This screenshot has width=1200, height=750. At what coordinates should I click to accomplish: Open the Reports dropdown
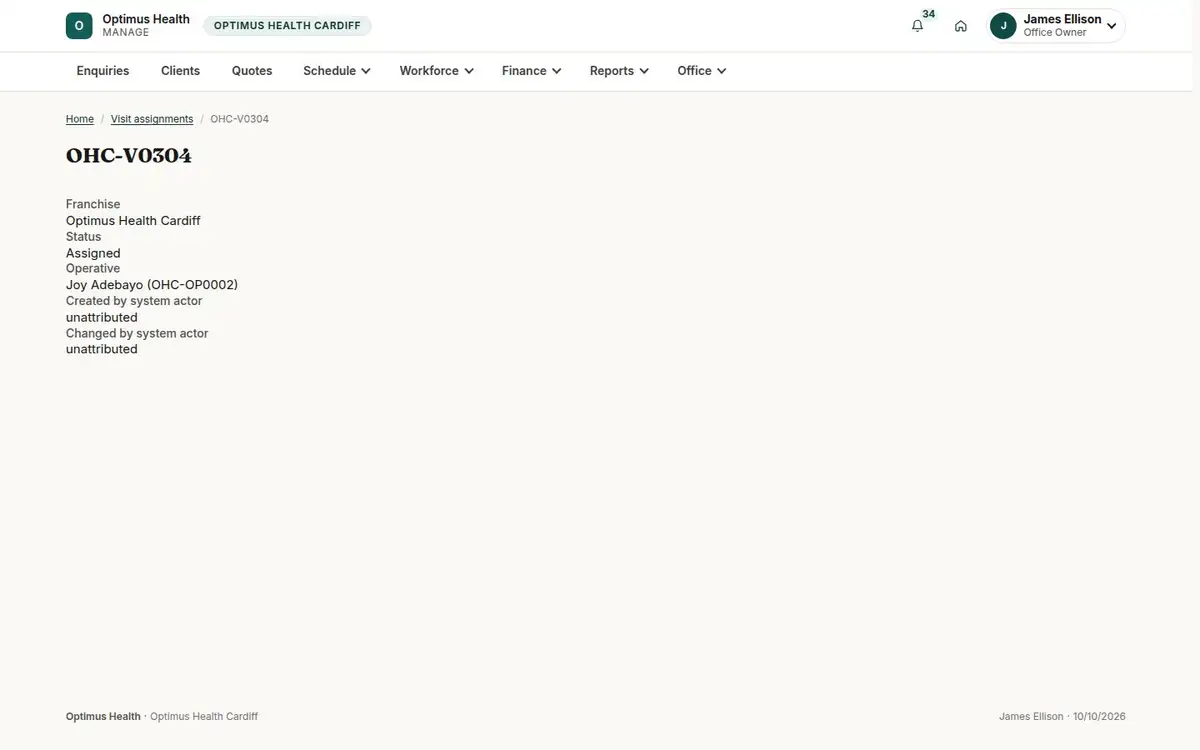pos(619,71)
